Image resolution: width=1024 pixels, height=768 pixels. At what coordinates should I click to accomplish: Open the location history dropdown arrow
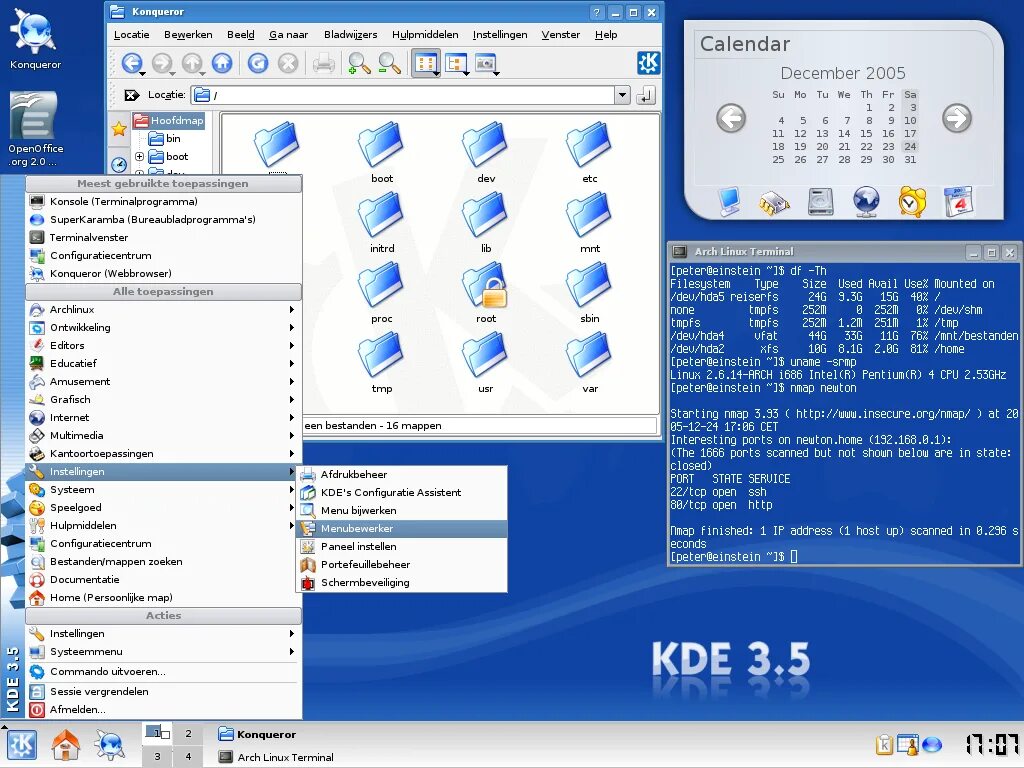pyautogui.click(x=622, y=95)
